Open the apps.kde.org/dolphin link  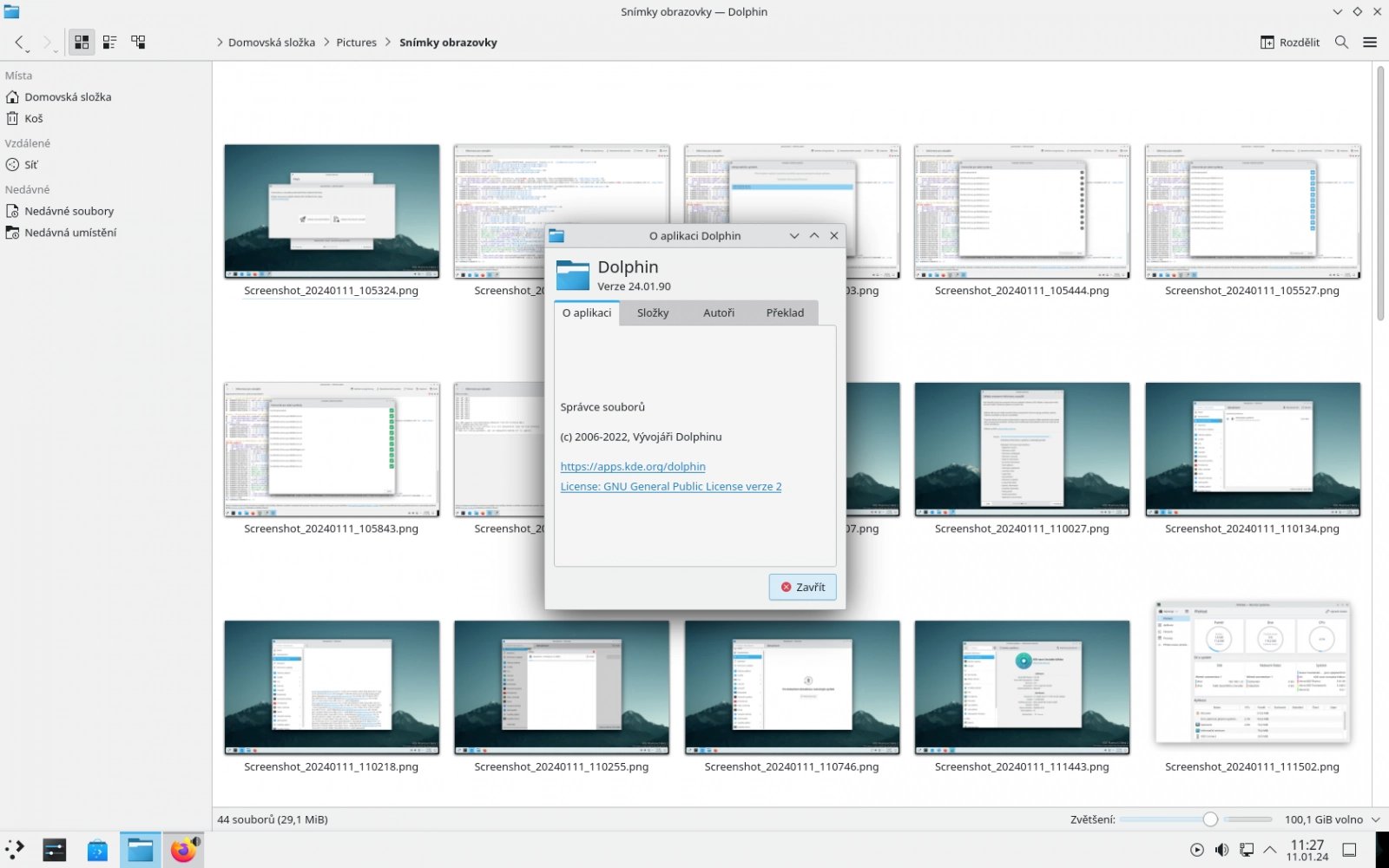point(633,466)
